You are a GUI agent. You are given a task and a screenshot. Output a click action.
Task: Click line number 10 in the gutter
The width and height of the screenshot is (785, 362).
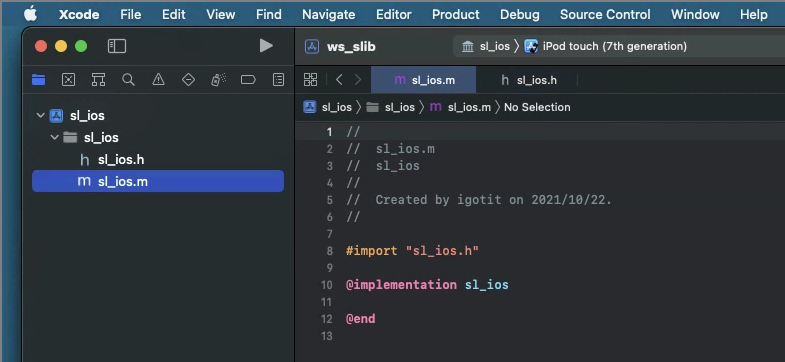click(326, 285)
